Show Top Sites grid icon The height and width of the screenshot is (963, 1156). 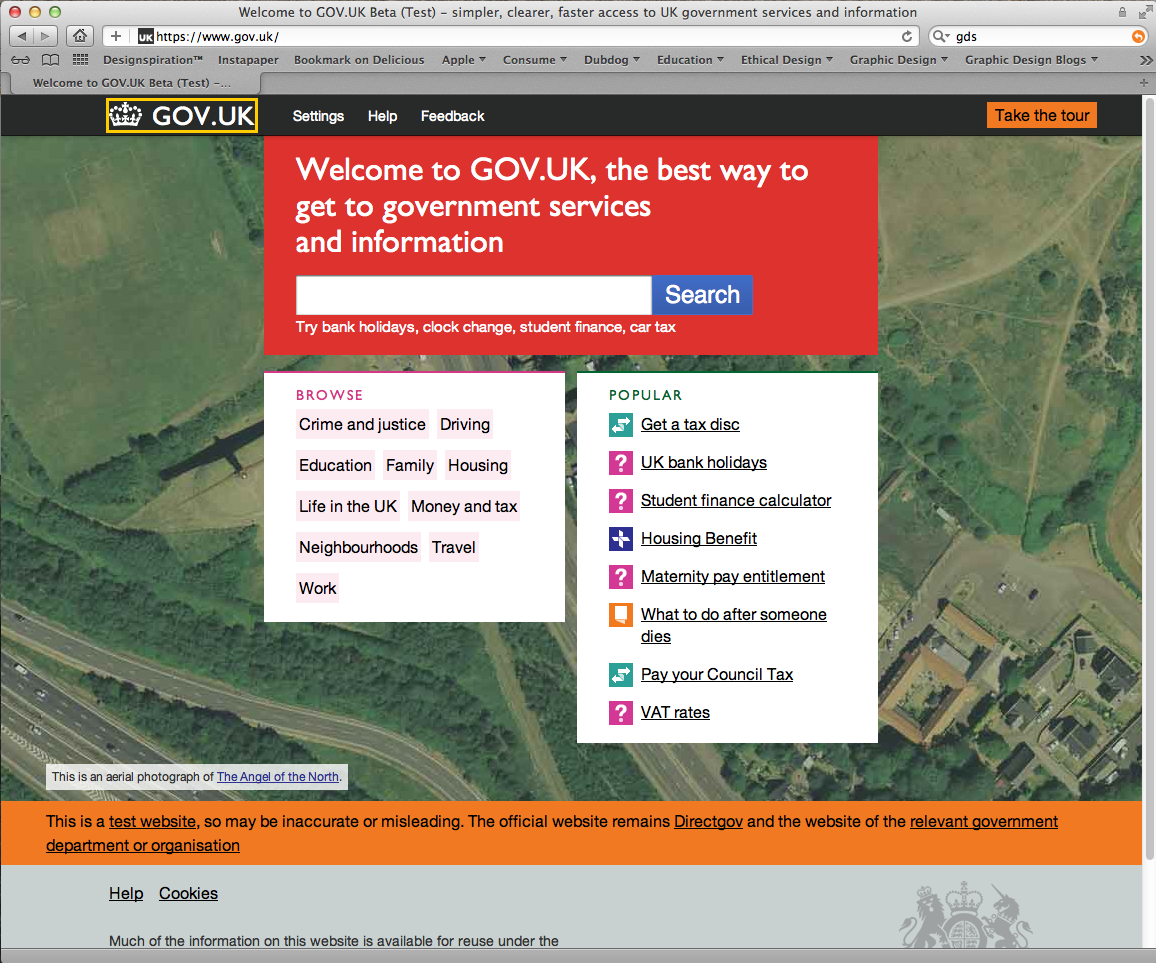point(80,60)
